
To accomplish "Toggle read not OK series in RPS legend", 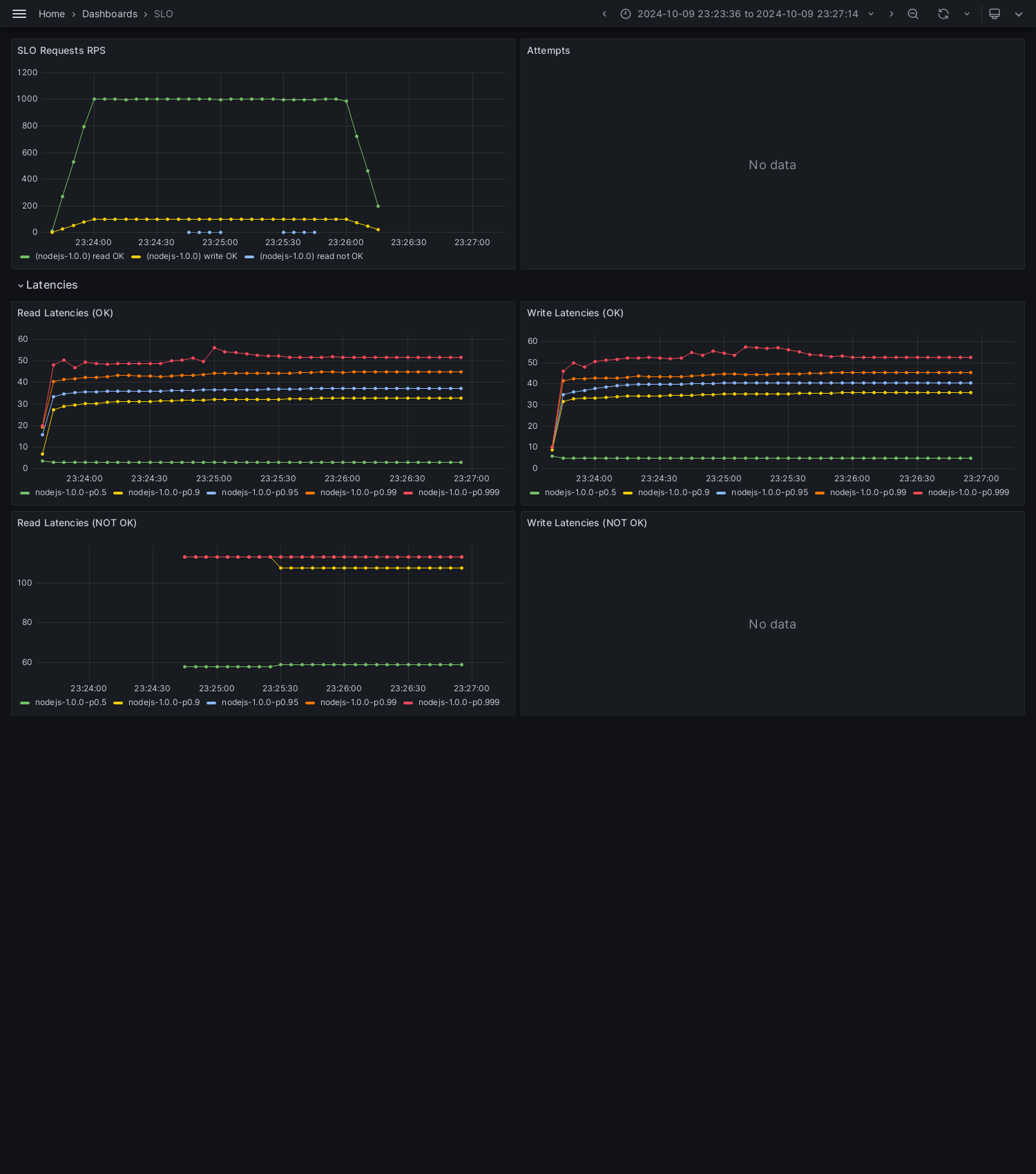I will click(311, 256).
